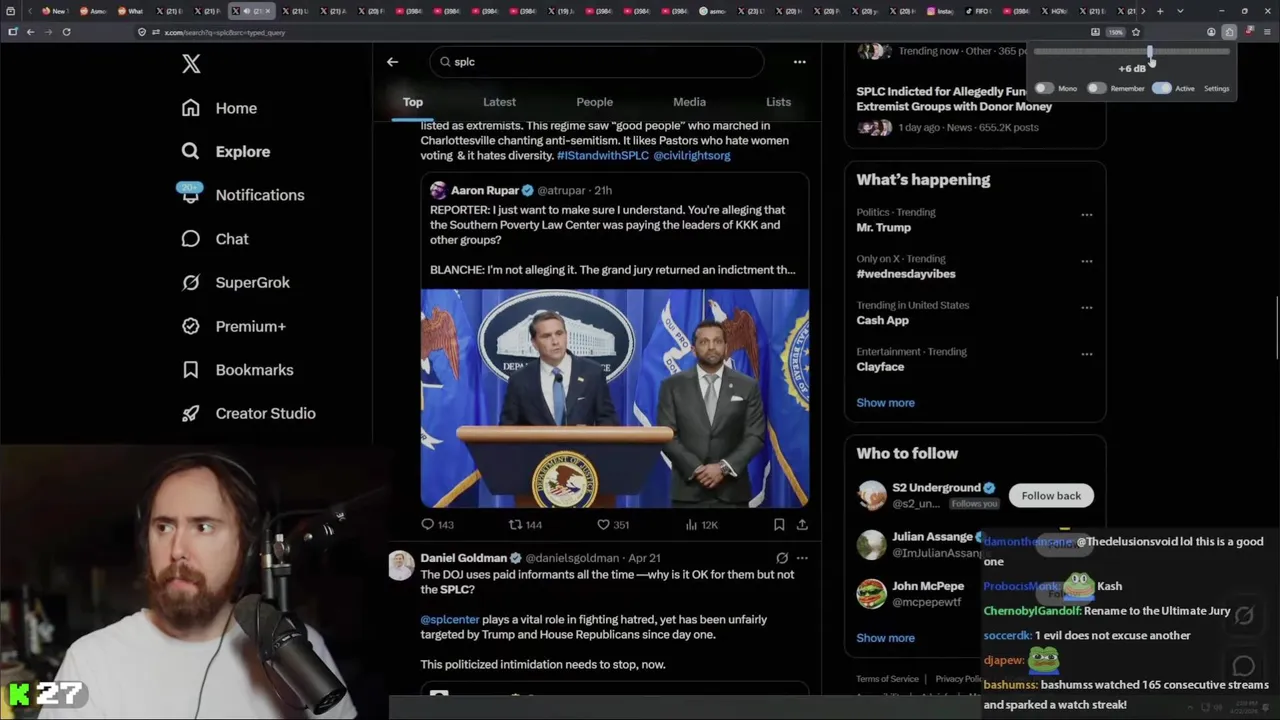The width and height of the screenshot is (1280, 720).
Task: Click the volume gain slider handle
Action: [1151, 52]
